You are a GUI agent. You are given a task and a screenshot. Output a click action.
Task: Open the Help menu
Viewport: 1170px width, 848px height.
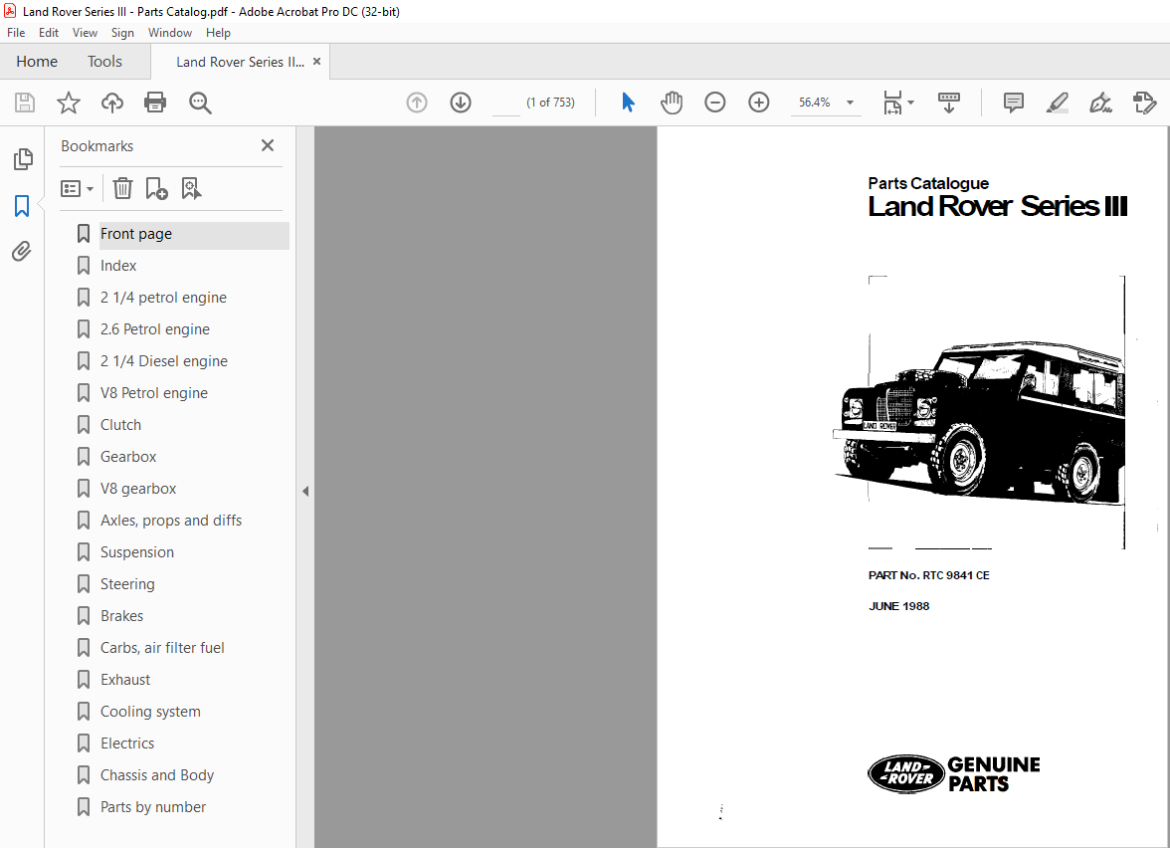coord(218,33)
